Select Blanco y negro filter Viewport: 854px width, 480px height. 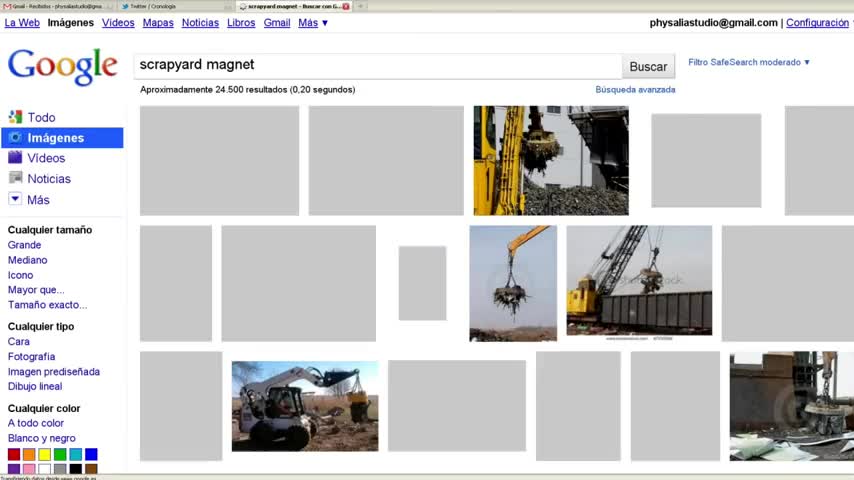[x=41, y=438]
